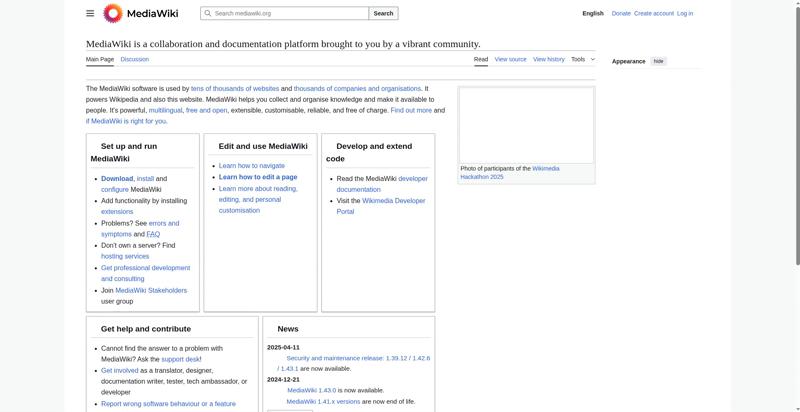
Task: Click the MediaWiki sunflower logo
Action: (113, 13)
